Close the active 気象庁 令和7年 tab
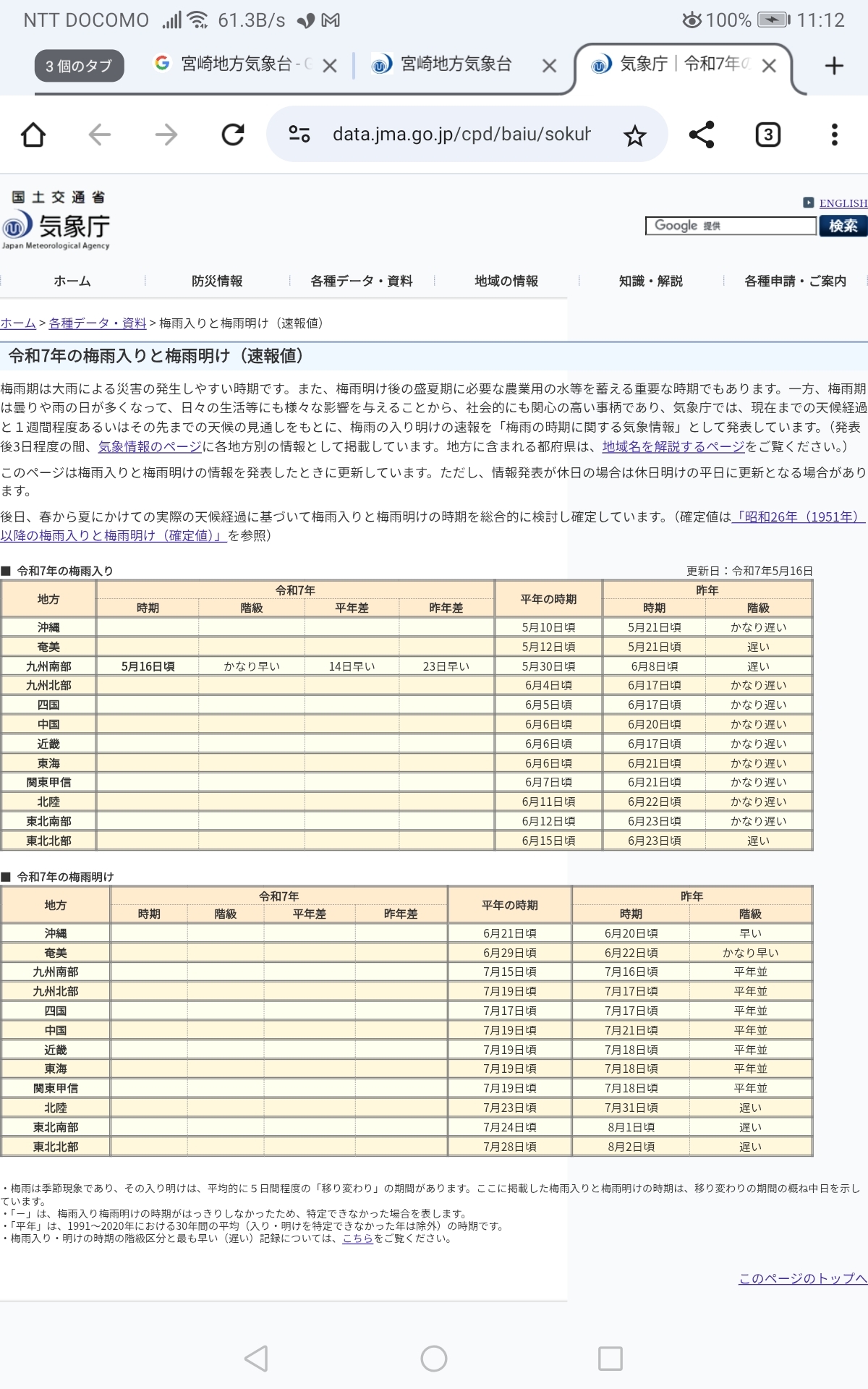The width and height of the screenshot is (868, 1389). (x=769, y=66)
